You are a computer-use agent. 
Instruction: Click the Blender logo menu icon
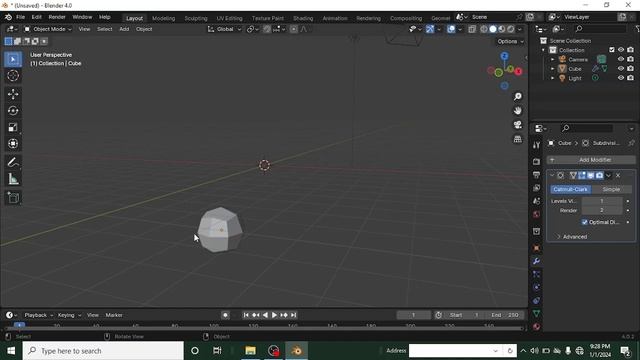[8, 17]
